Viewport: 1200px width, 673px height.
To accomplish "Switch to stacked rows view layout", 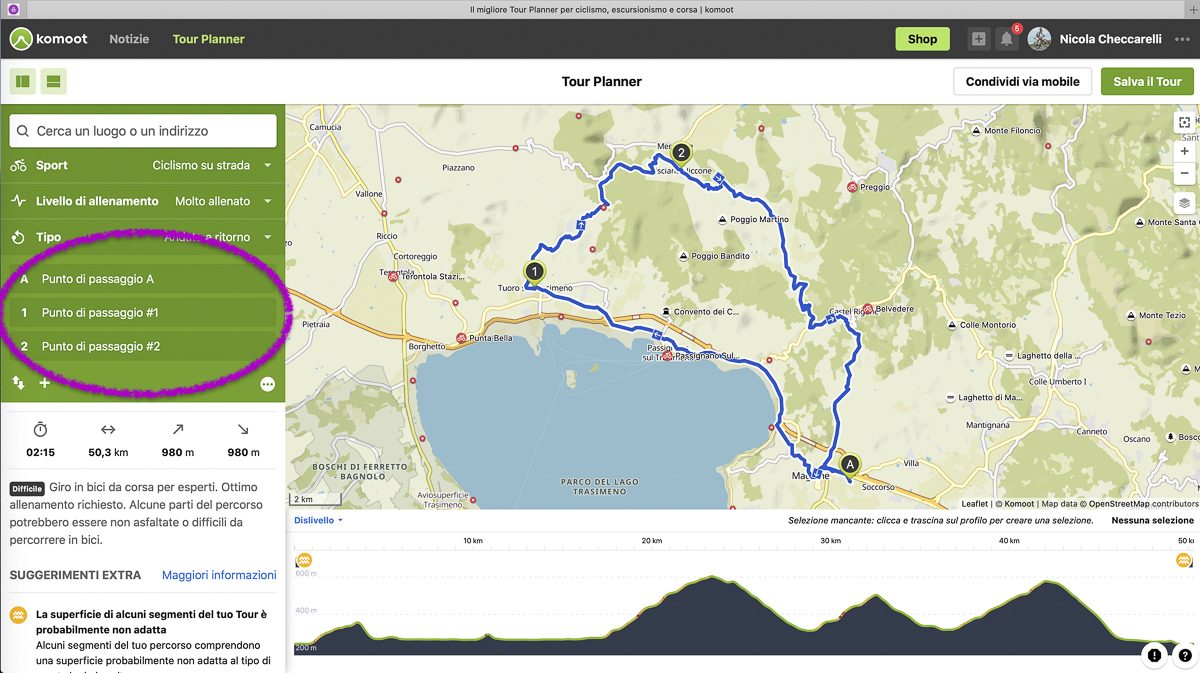I will point(54,81).
